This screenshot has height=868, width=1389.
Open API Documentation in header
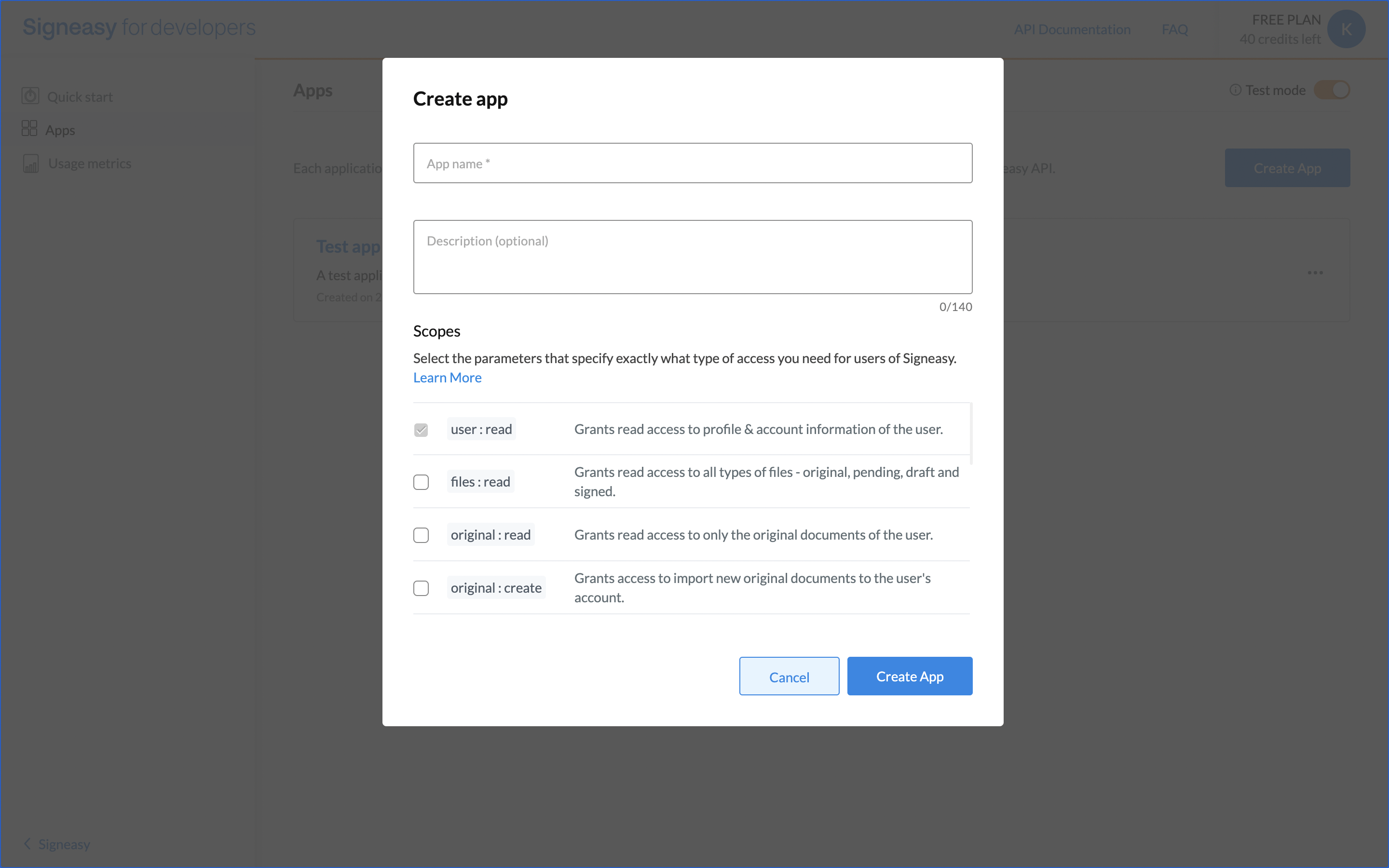[1072, 29]
